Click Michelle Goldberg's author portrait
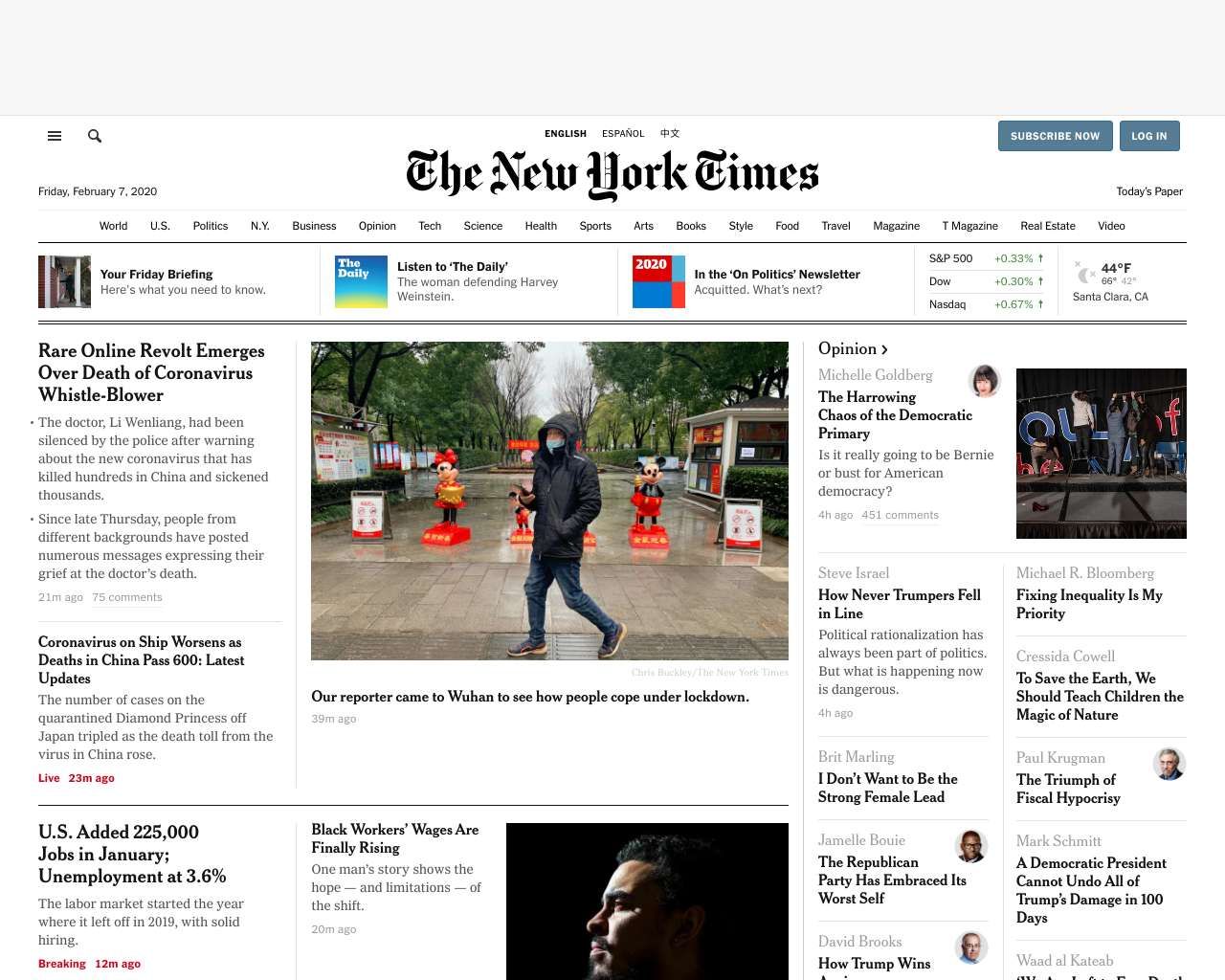 (985, 381)
